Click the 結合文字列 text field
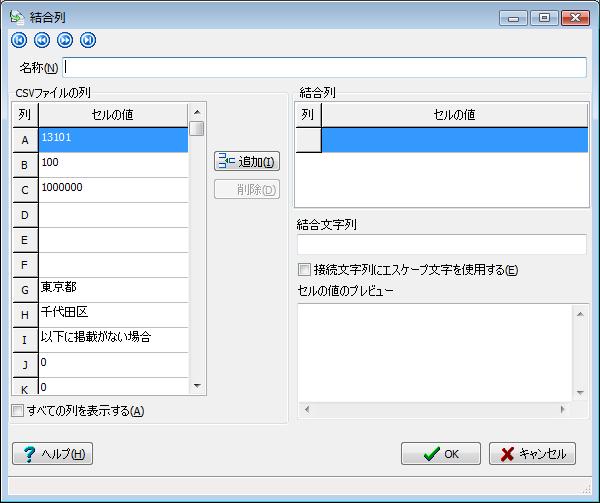Screen dimensions: 600x503 [441, 245]
